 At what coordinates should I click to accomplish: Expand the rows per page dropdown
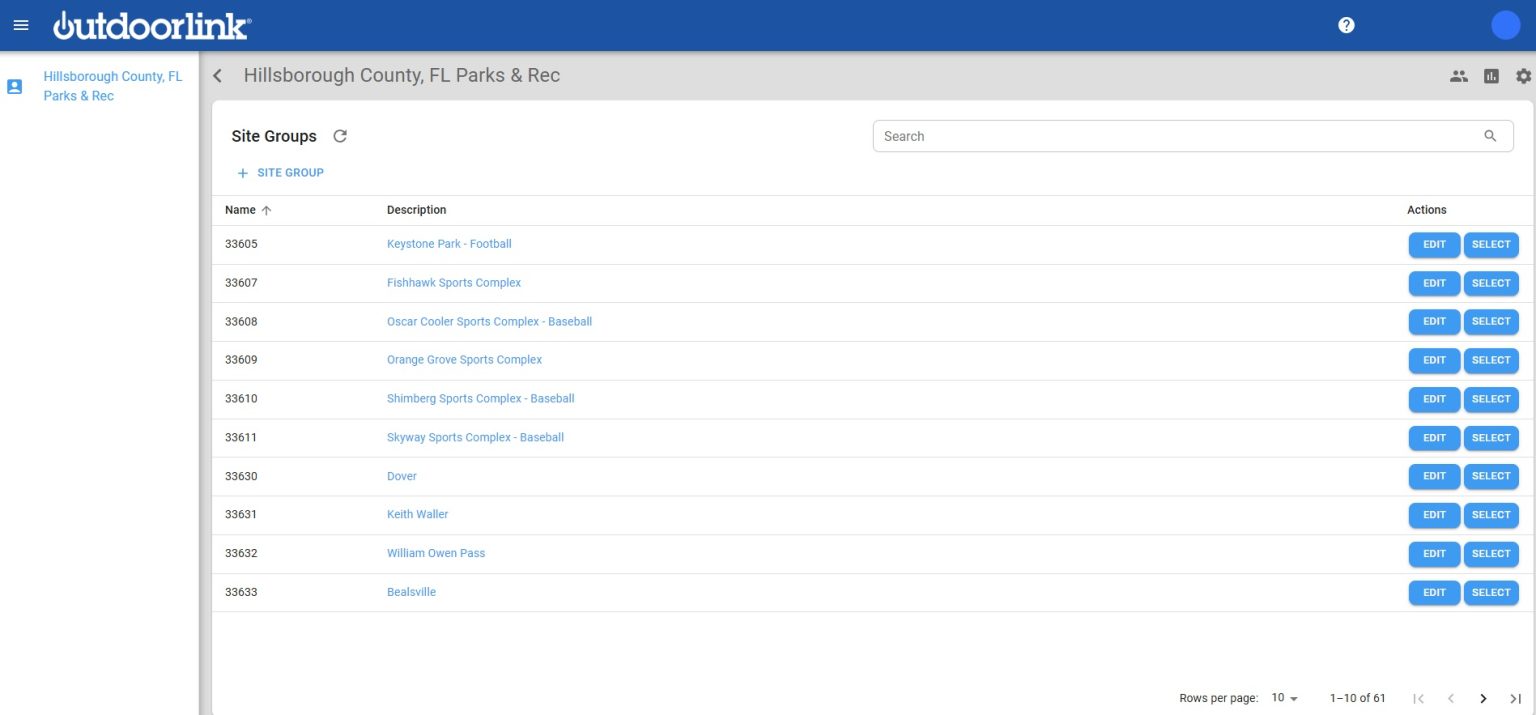tap(1284, 698)
